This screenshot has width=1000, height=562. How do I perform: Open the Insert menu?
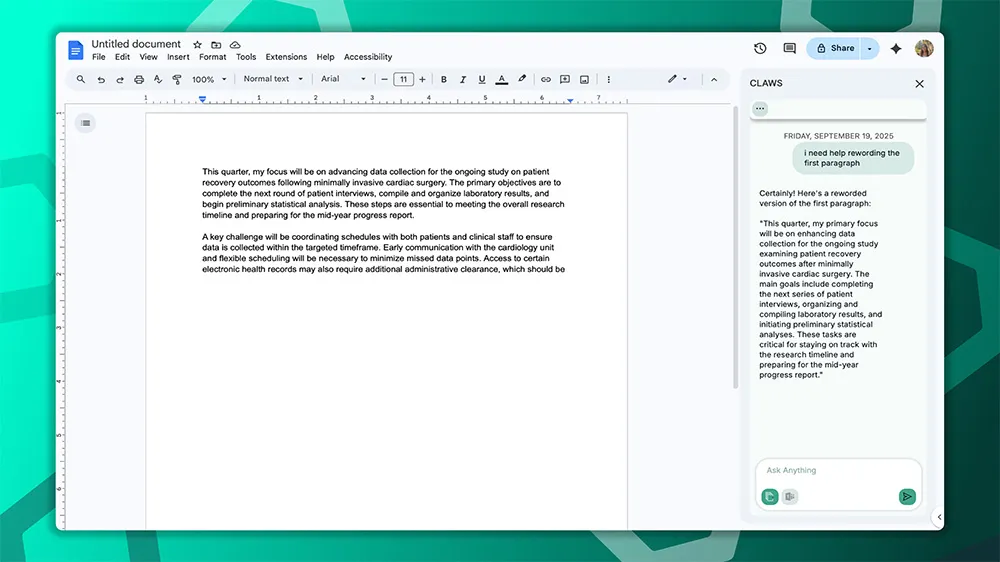(x=178, y=57)
